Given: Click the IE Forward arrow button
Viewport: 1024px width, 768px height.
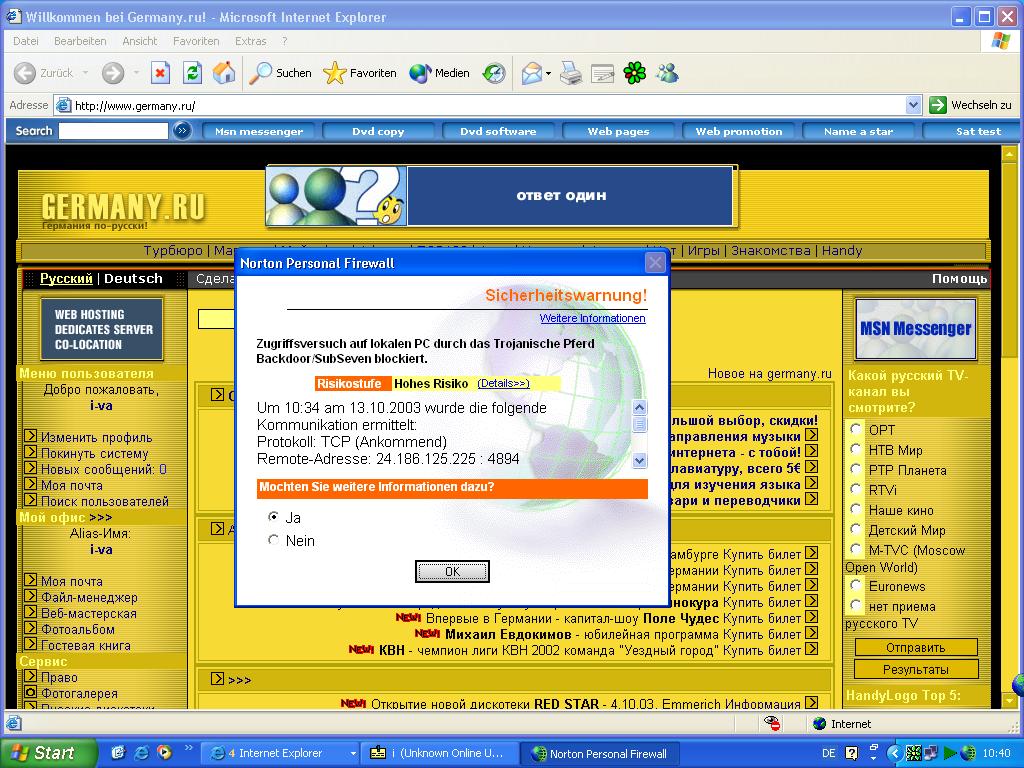Looking at the screenshot, I should [113, 73].
